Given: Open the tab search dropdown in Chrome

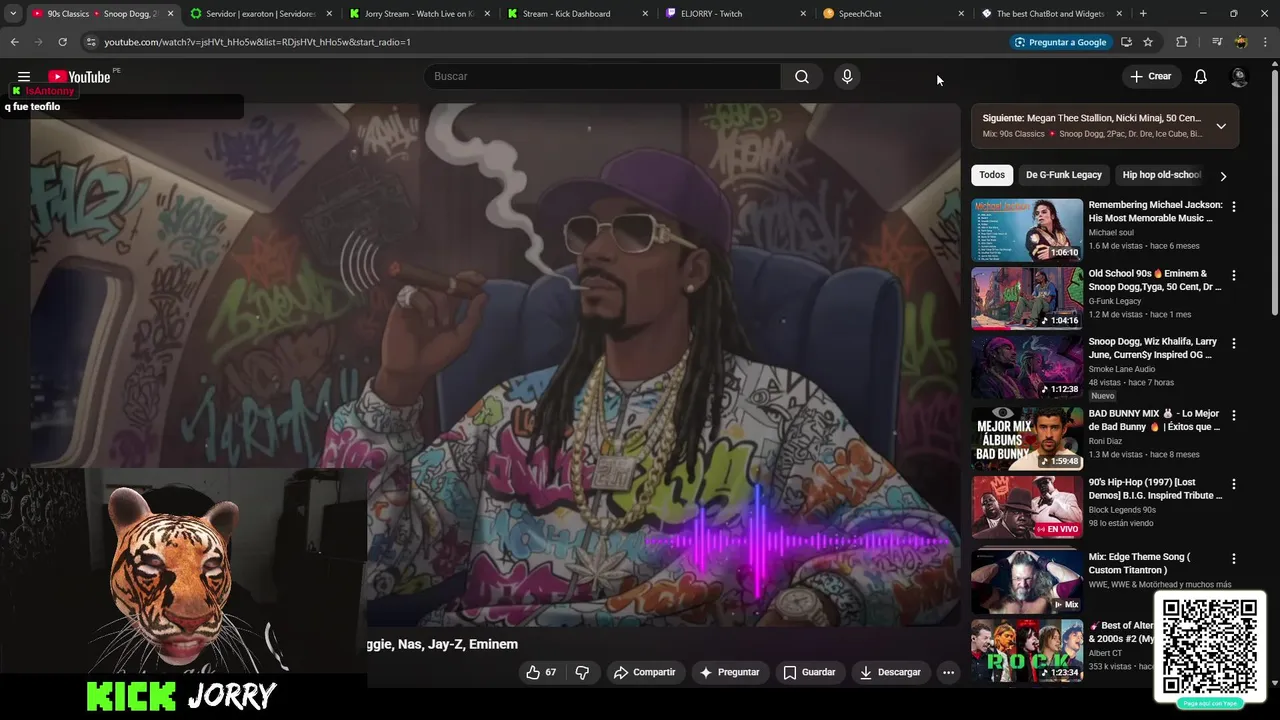Looking at the screenshot, I should pyautogui.click(x=13, y=14).
